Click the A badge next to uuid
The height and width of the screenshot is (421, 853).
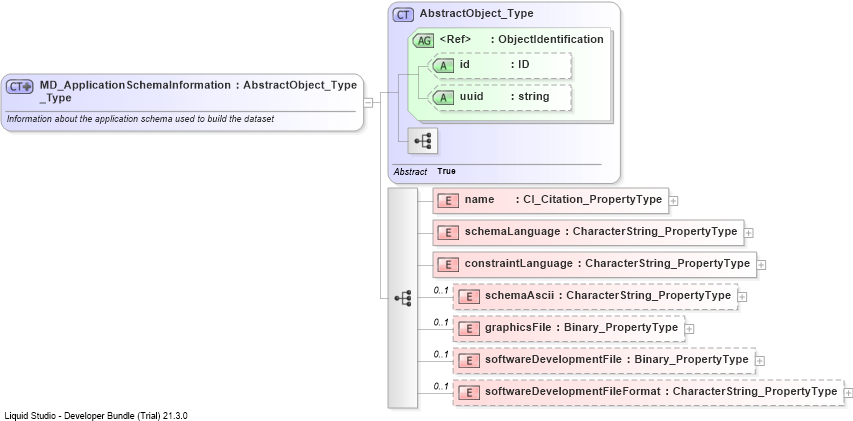pyautogui.click(x=443, y=97)
